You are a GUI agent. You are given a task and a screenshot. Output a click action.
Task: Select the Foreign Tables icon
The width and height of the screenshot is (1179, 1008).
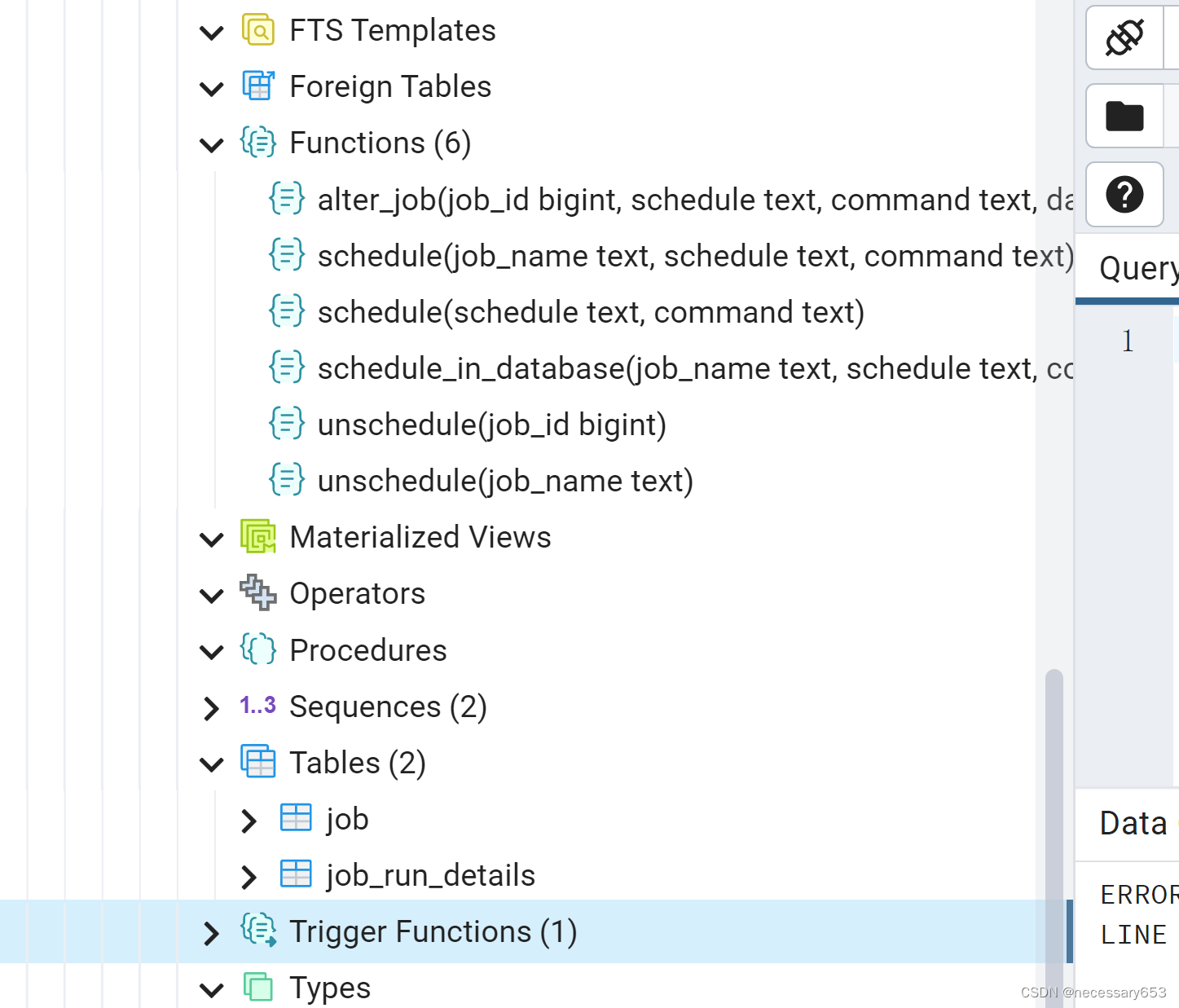(x=257, y=86)
